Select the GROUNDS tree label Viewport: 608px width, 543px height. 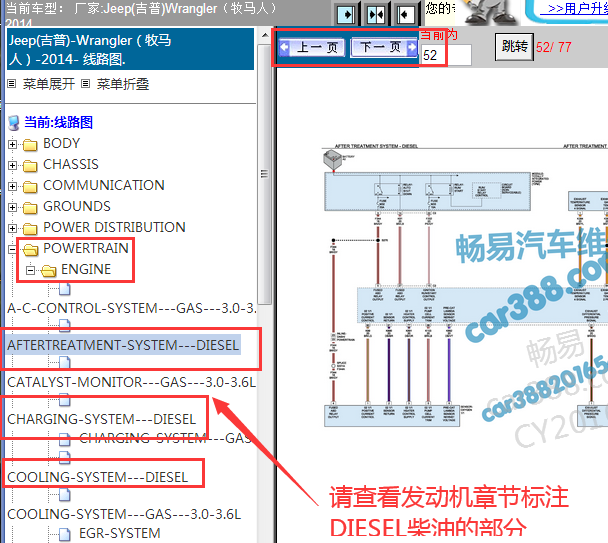coord(77,206)
